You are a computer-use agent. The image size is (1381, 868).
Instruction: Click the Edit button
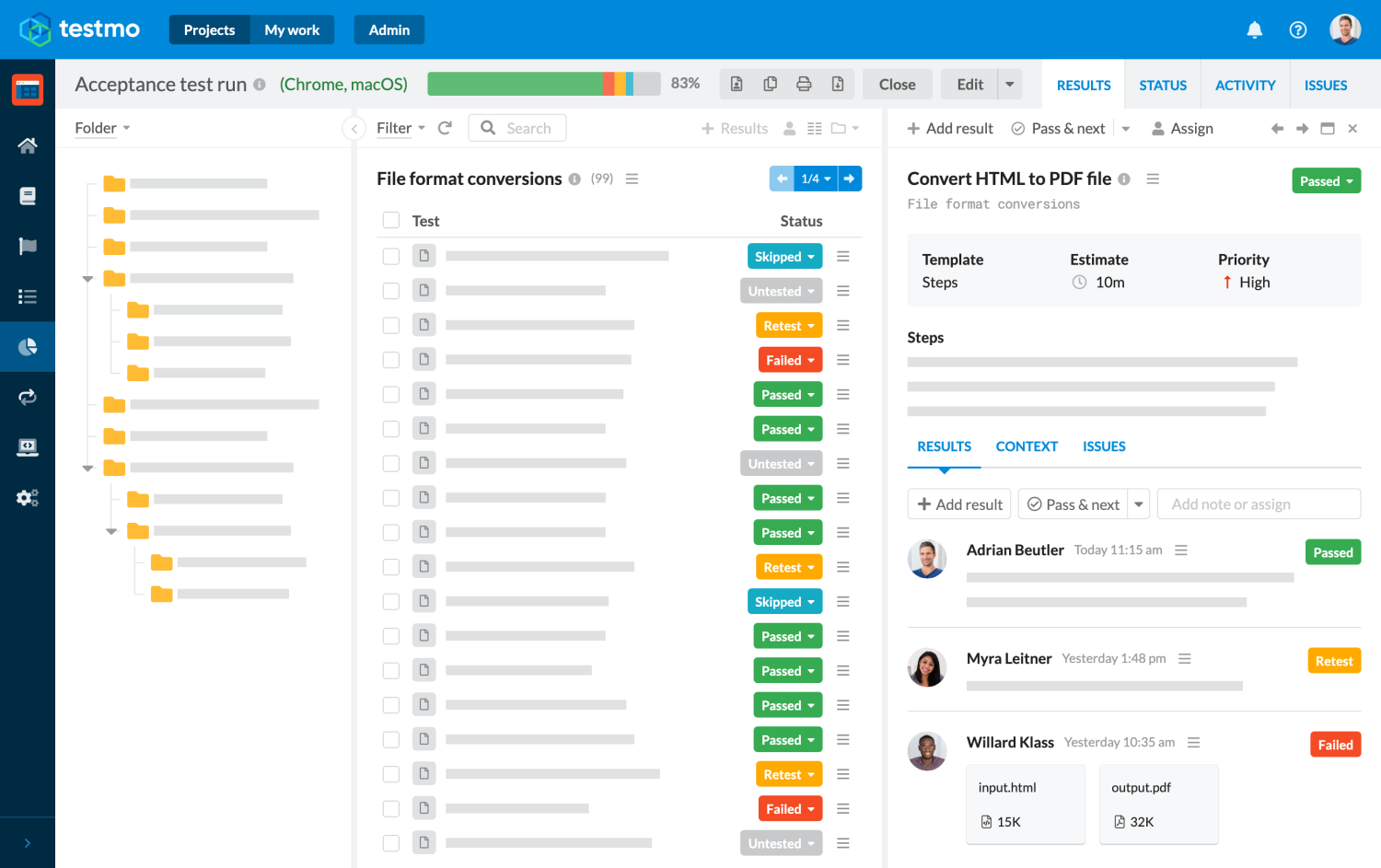(x=969, y=85)
